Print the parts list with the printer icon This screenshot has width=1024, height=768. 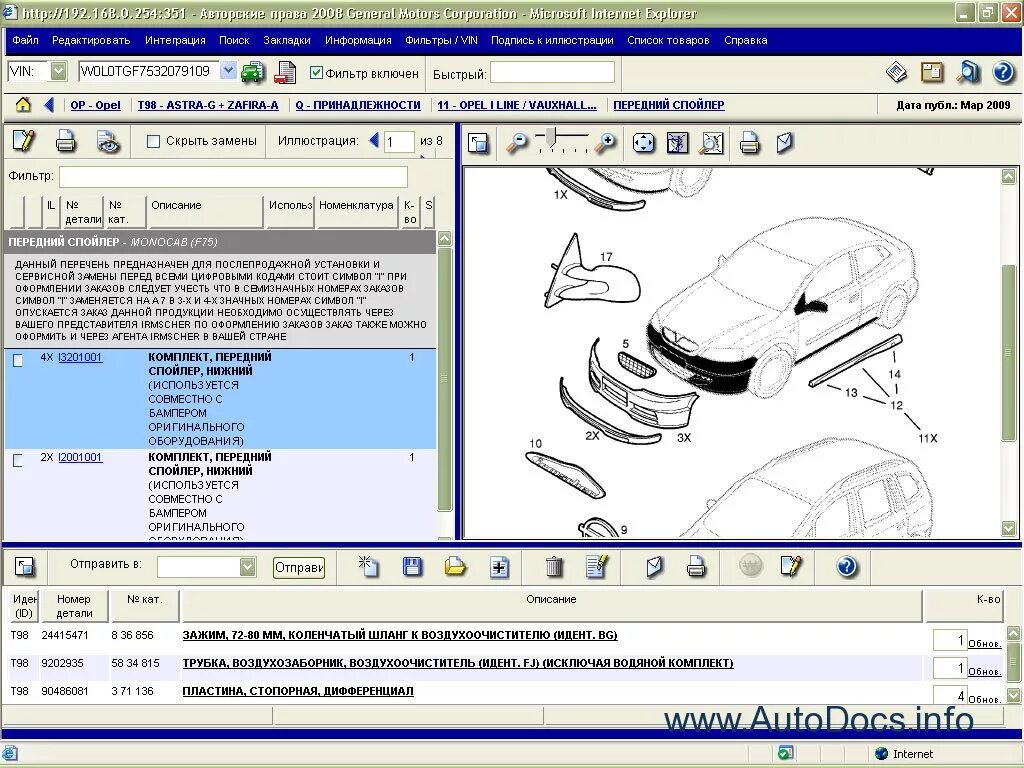(66, 141)
